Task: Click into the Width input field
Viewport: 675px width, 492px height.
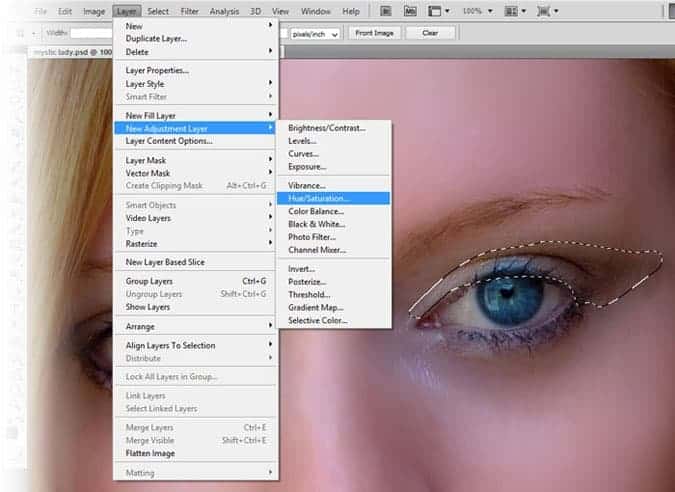Action: tap(91, 33)
